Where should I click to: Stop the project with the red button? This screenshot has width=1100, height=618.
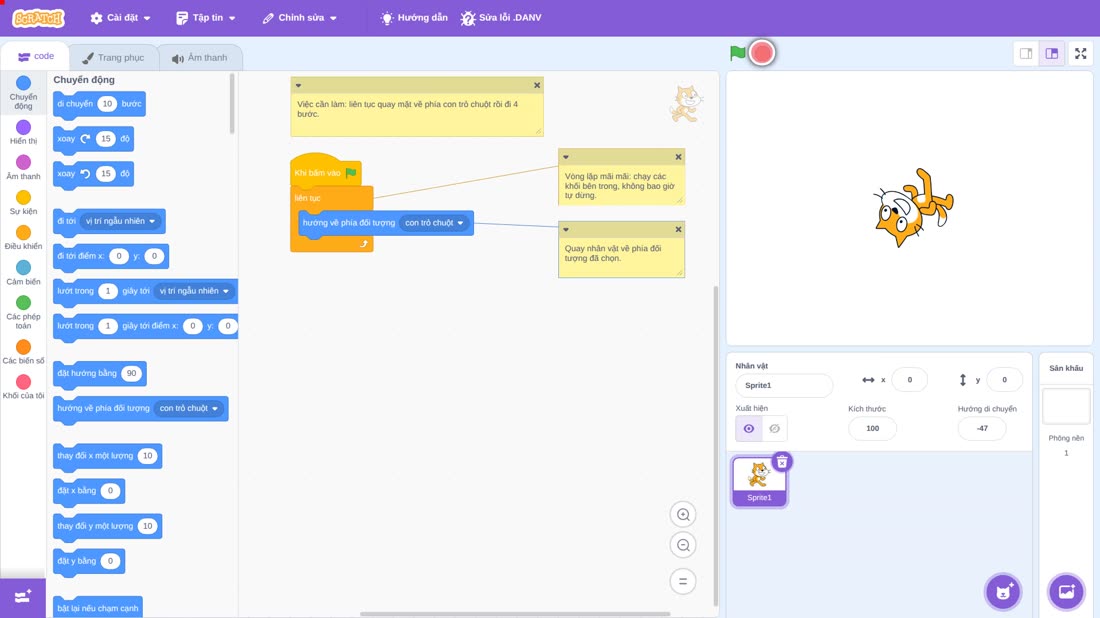click(x=762, y=53)
